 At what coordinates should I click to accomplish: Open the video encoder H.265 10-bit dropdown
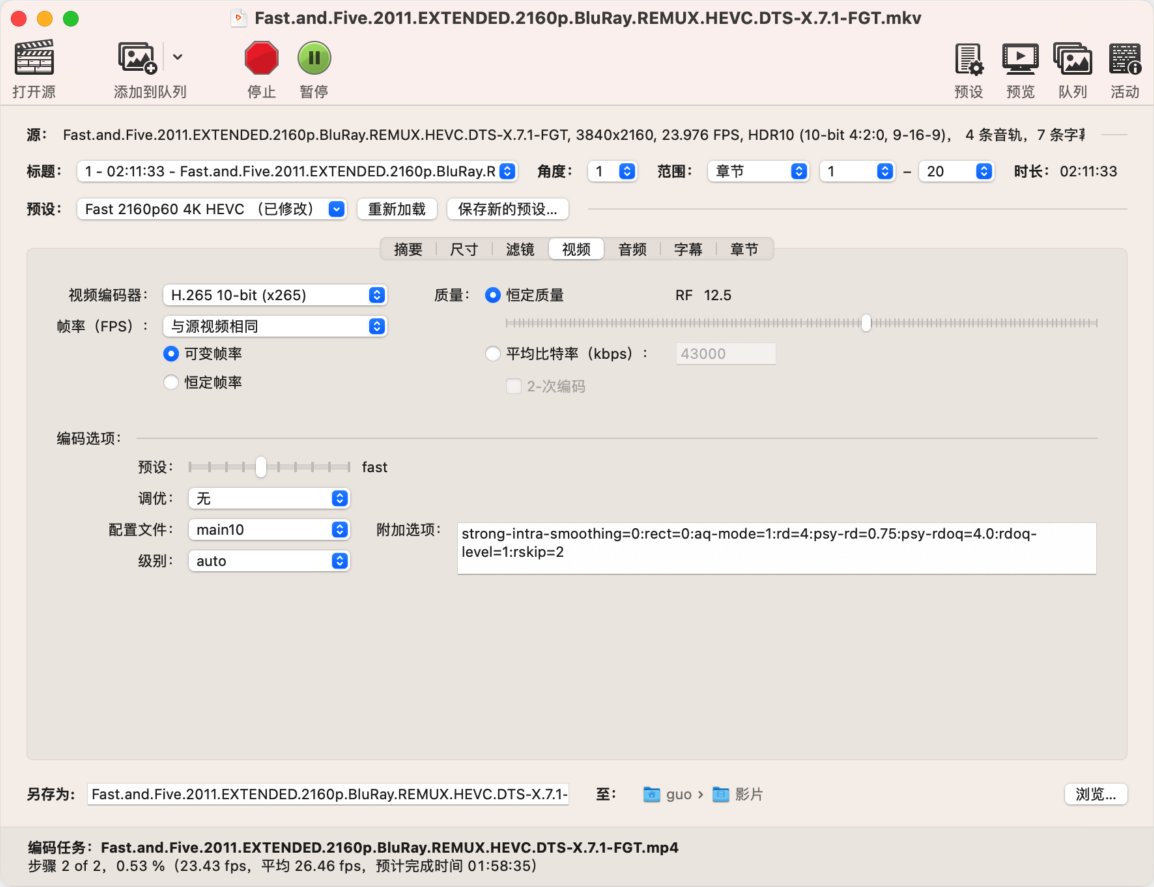275,295
